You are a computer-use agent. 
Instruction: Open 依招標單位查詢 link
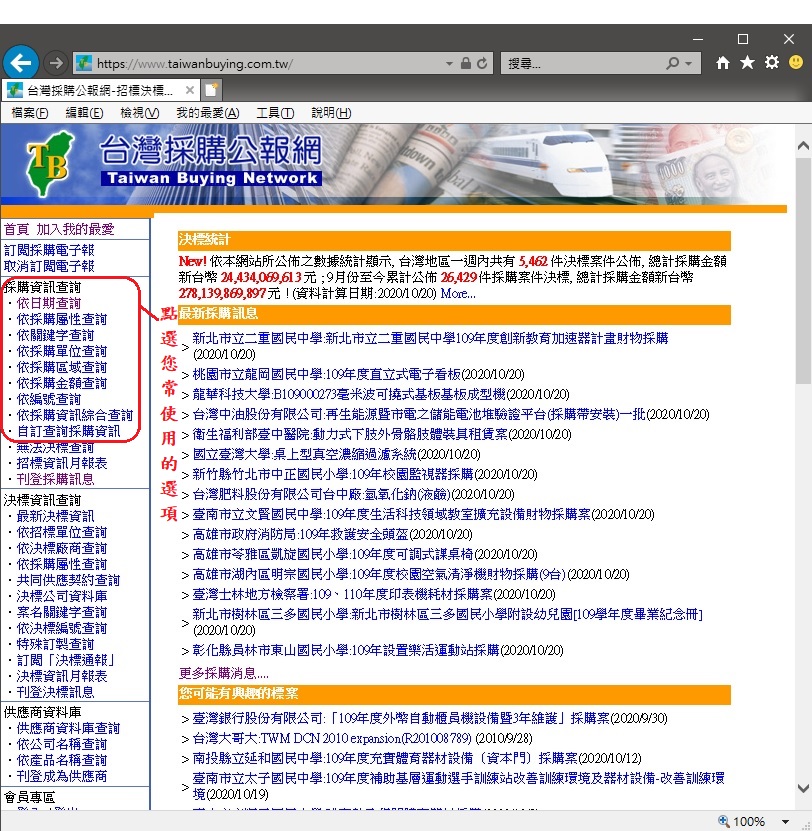pos(61,532)
